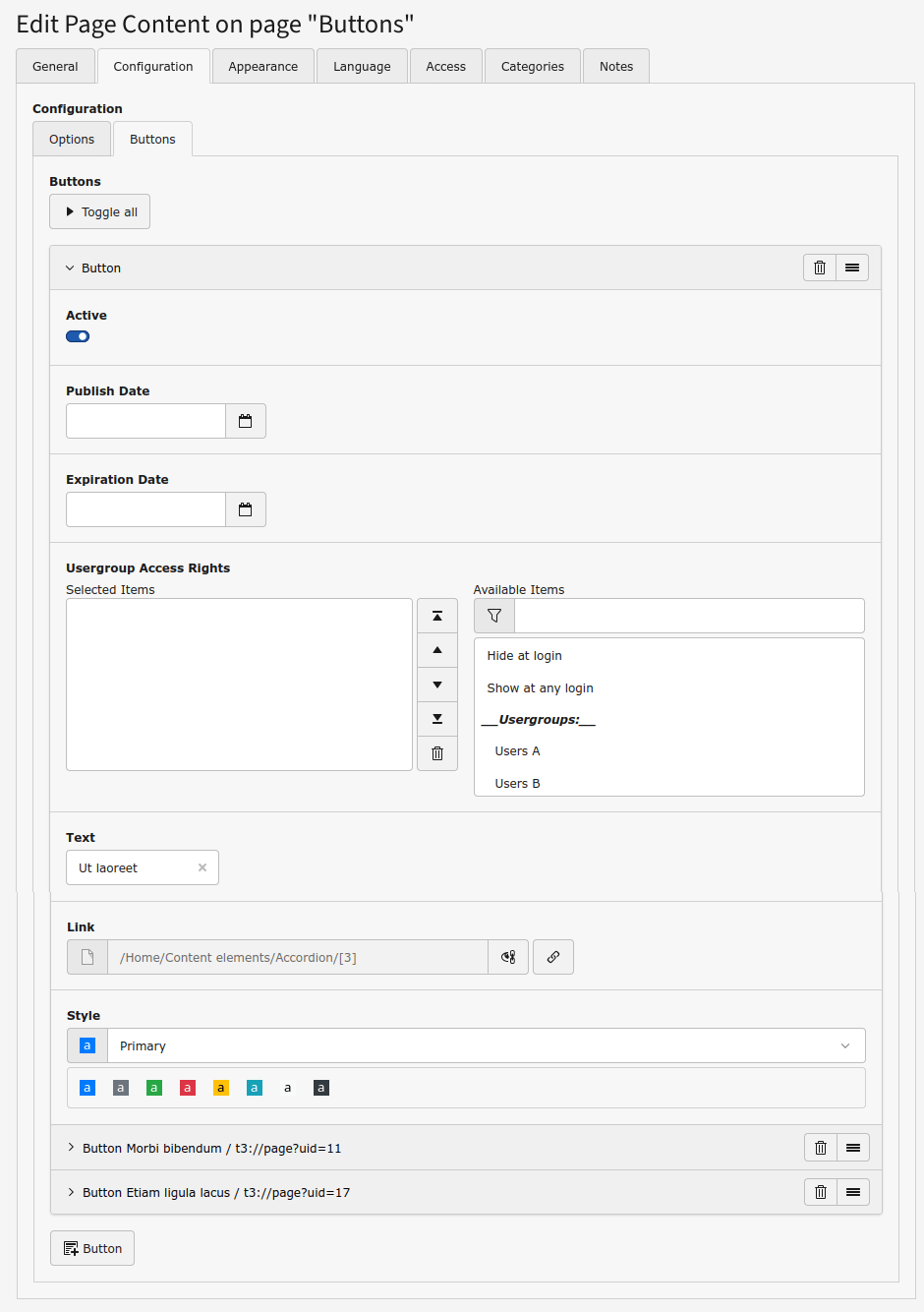Toggle all button records
Image resolution: width=924 pixels, height=1312 pixels.
click(100, 211)
